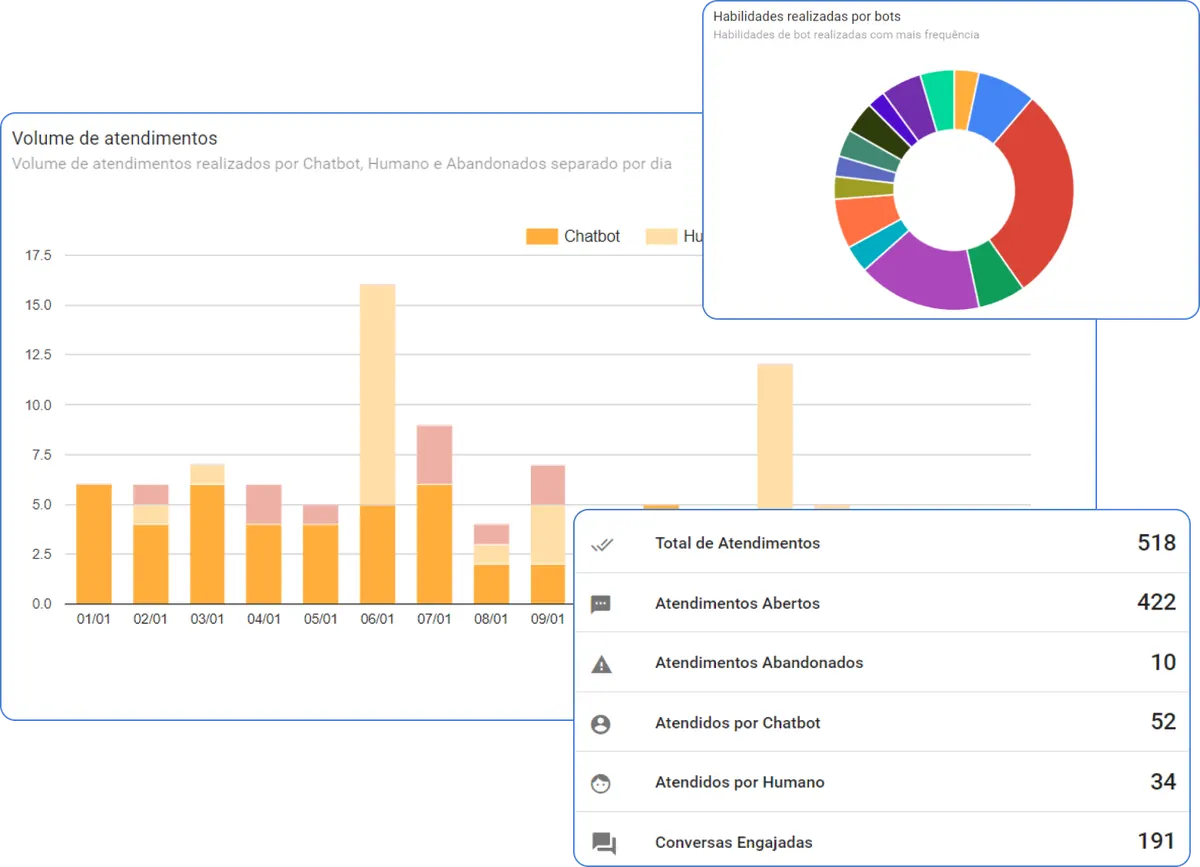Toggle the Chatbot series in the chart legend

click(573, 237)
